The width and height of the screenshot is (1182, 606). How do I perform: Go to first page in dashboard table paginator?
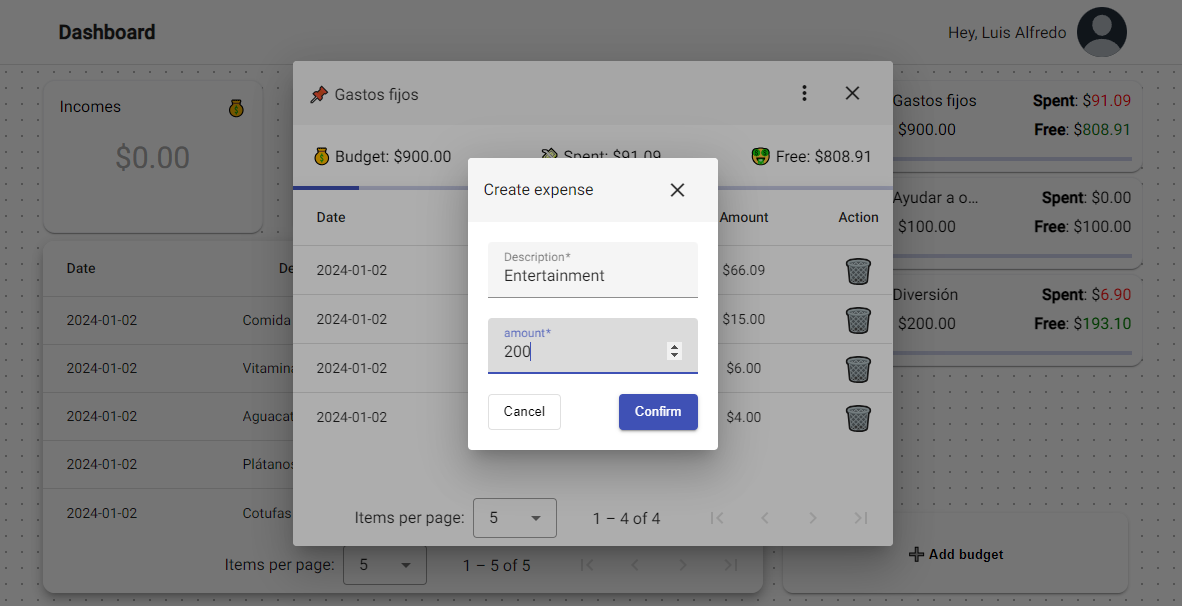pyautogui.click(x=586, y=565)
